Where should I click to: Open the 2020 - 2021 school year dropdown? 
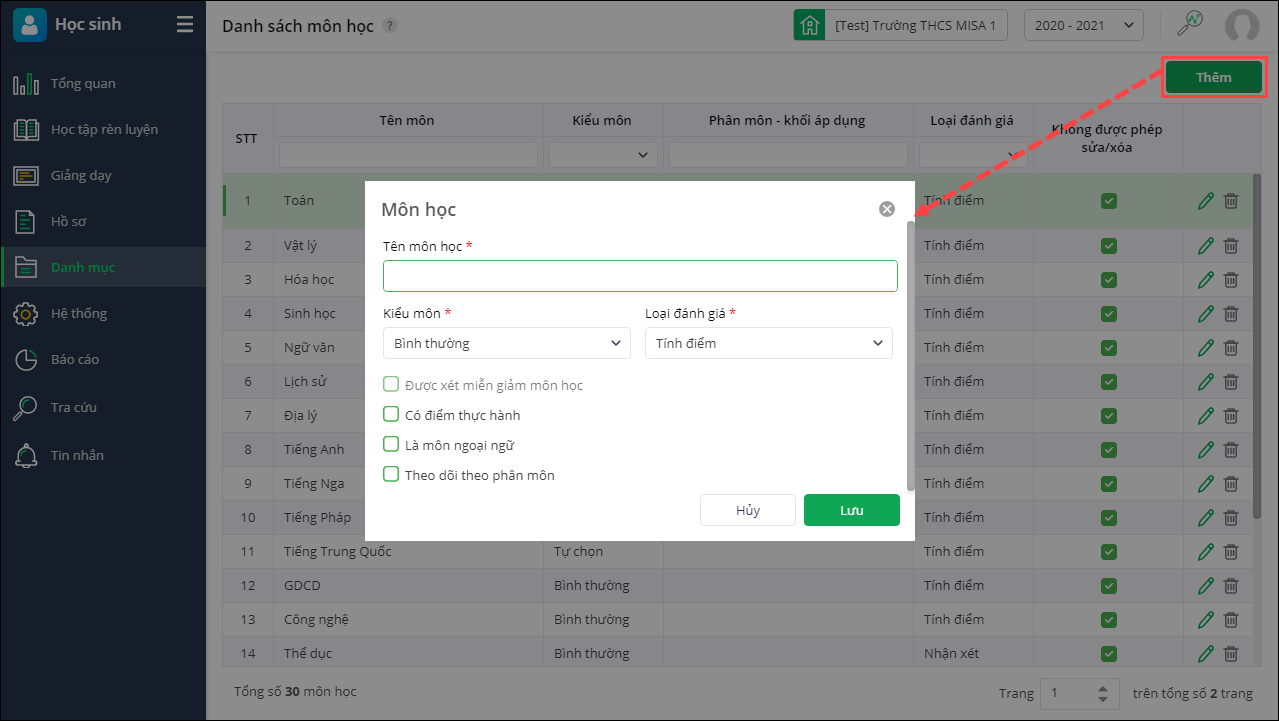(x=1083, y=26)
